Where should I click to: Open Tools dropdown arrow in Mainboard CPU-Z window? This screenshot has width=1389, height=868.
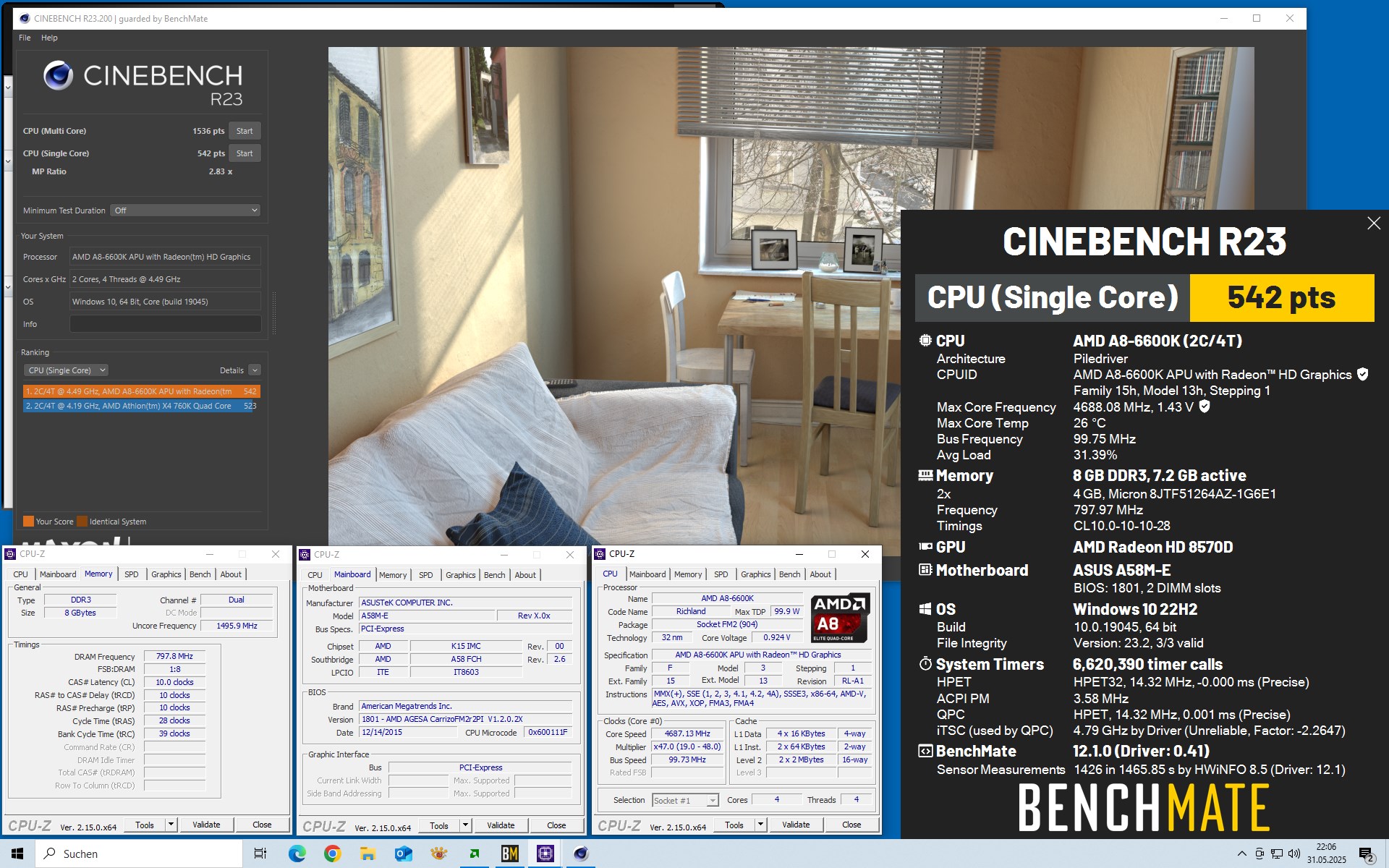tap(465, 825)
